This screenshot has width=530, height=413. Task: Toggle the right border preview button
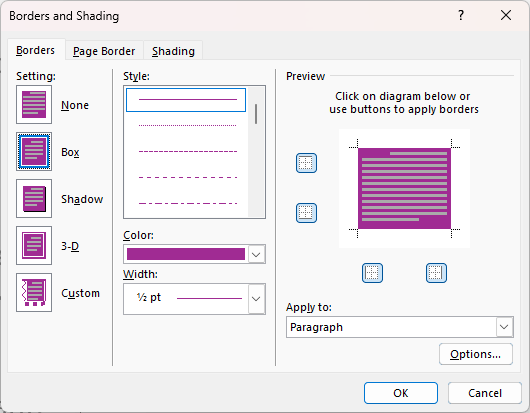436,273
